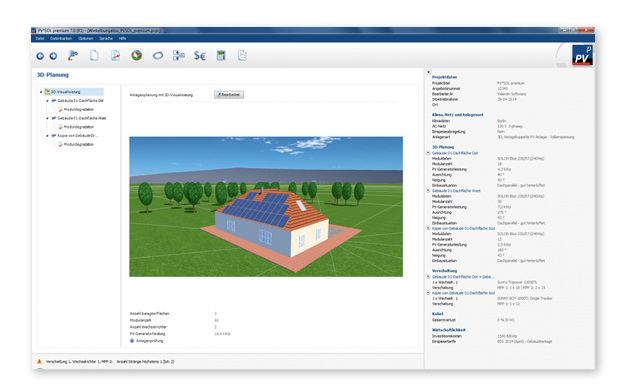Image resolution: width=632 pixels, height=386 pixels.
Task: Open the Optionen menu
Action: 86,39
